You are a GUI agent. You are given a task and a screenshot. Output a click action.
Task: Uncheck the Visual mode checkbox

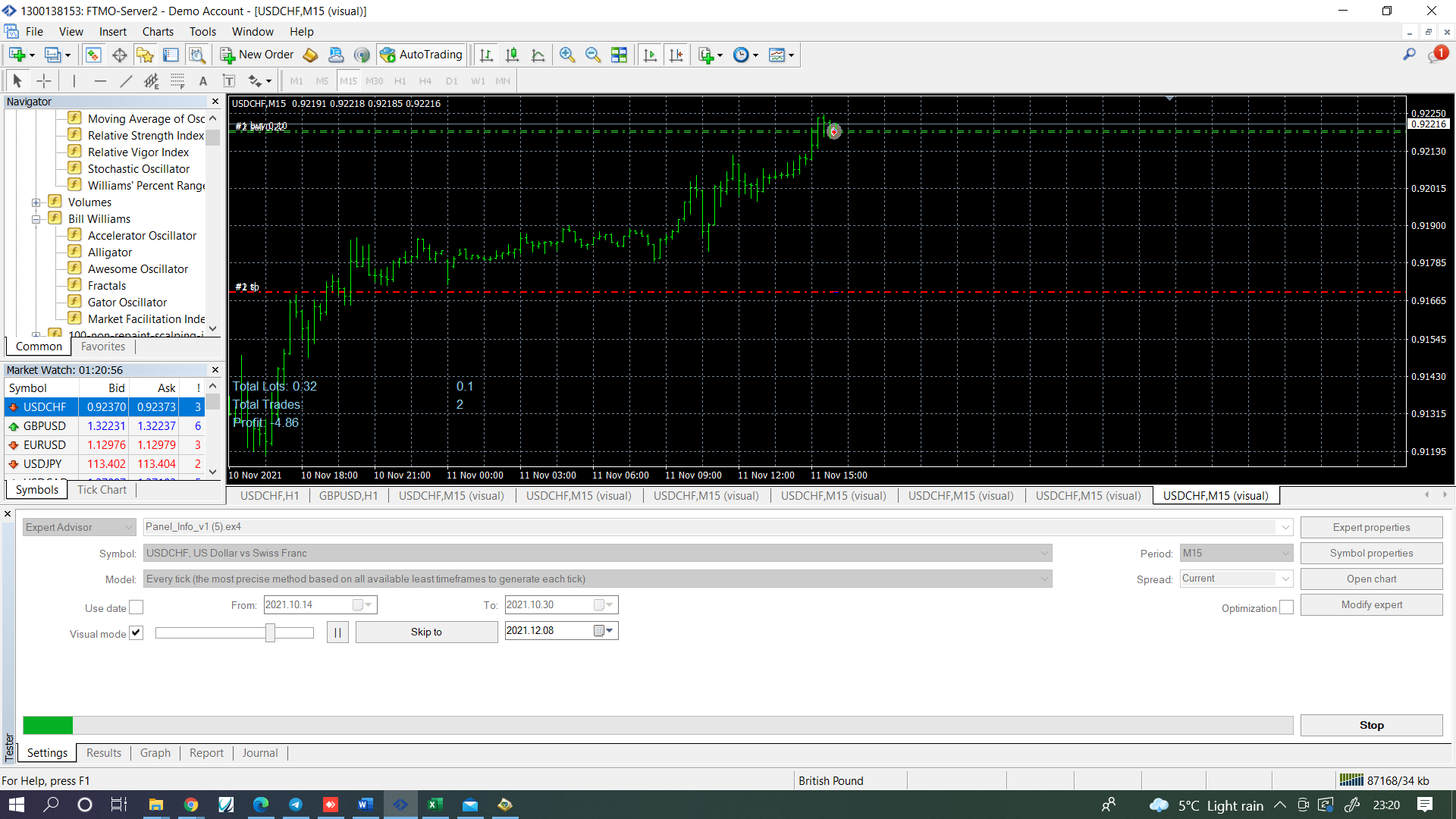tap(136, 632)
